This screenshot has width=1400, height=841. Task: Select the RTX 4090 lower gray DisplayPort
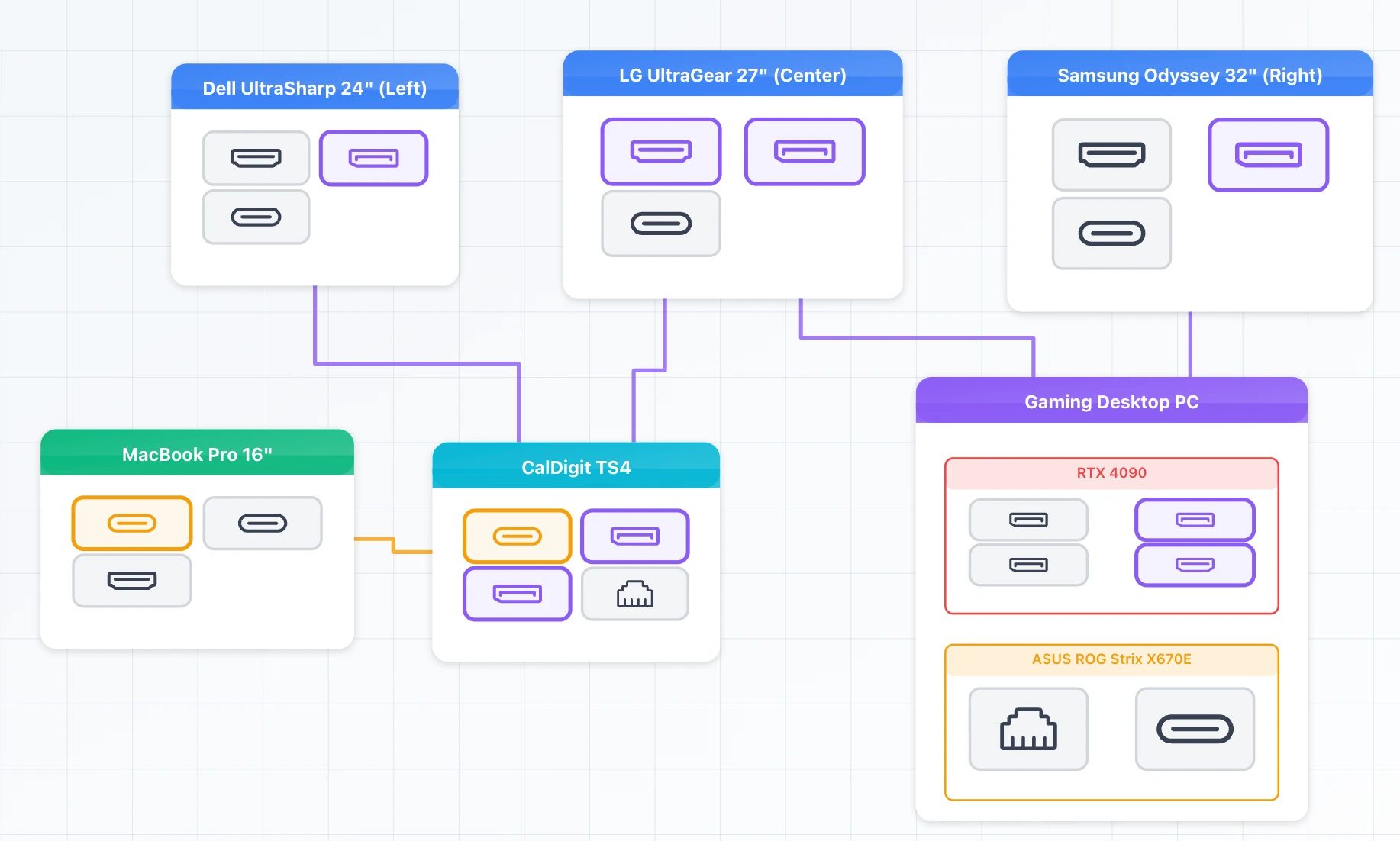1028,565
